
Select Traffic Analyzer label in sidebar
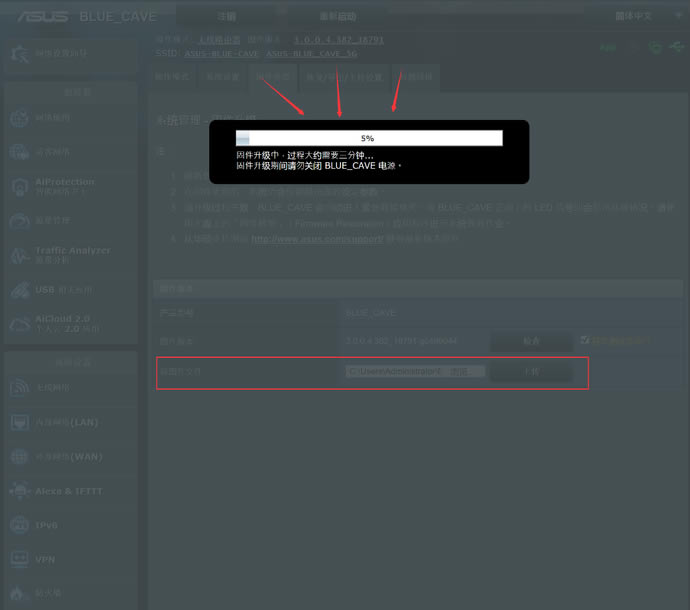(73, 250)
